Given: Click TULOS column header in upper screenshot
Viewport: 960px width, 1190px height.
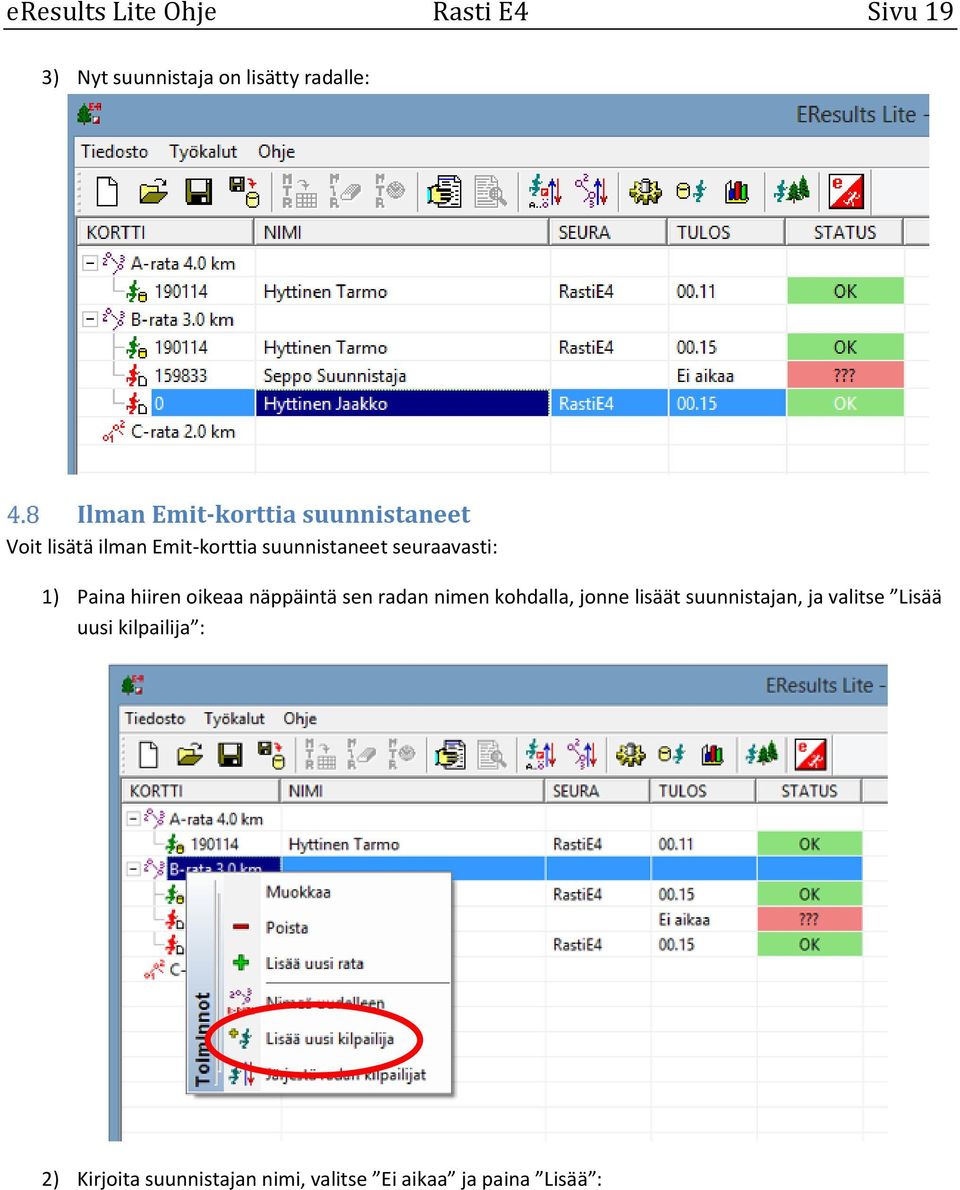Looking at the screenshot, I should tap(726, 232).
